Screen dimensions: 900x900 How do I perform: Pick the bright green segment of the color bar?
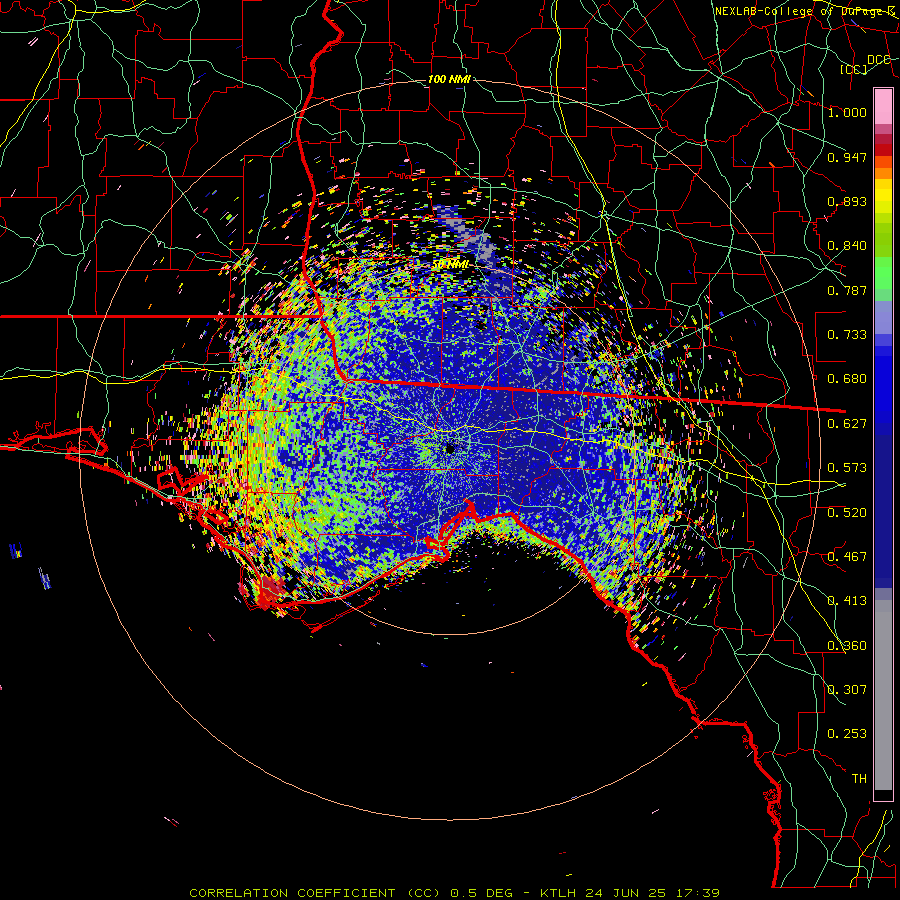coord(883,274)
